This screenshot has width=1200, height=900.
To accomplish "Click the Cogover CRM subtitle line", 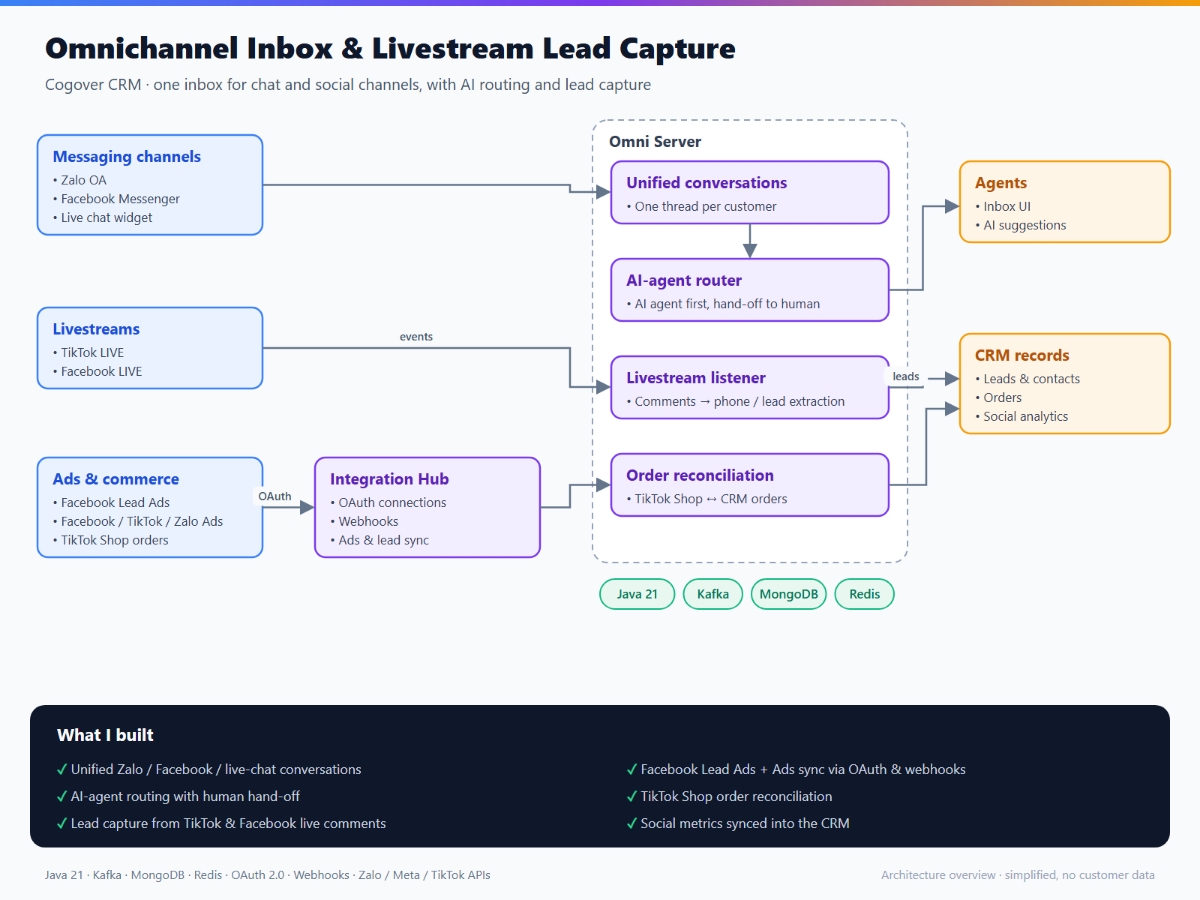I will pos(348,85).
